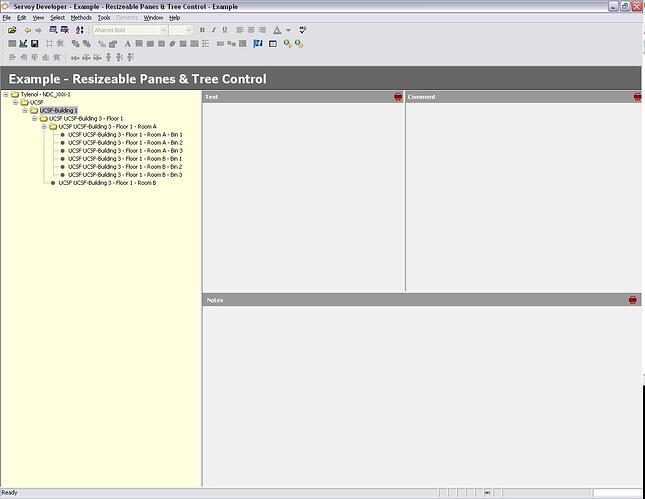
Task: Run the spell check checkmark icon
Action: point(303,30)
